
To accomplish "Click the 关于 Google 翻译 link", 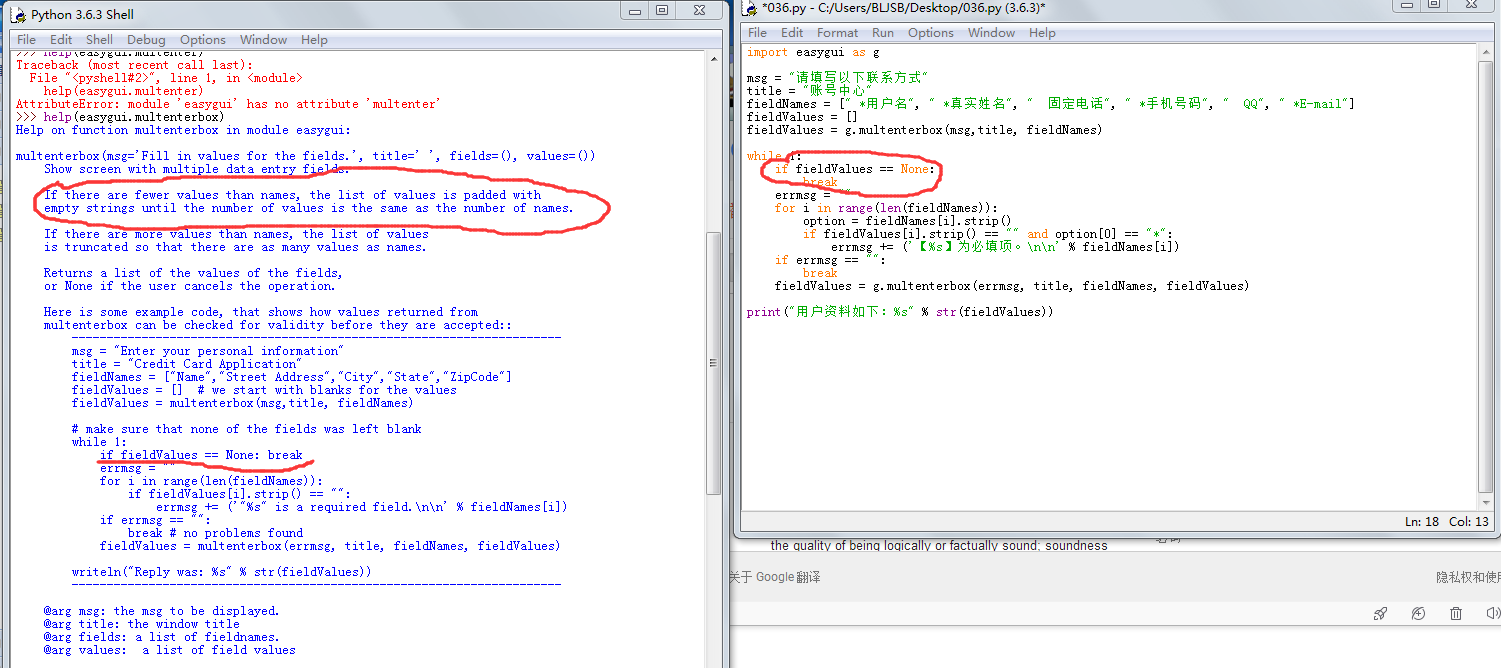I will [775, 577].
